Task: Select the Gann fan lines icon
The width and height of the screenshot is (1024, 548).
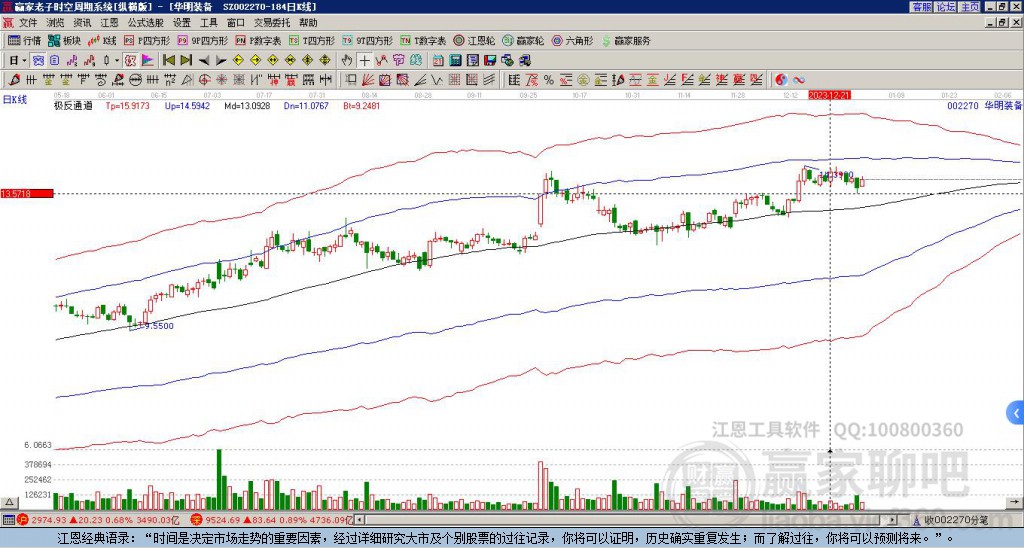Action: click(x=368, y=80)
